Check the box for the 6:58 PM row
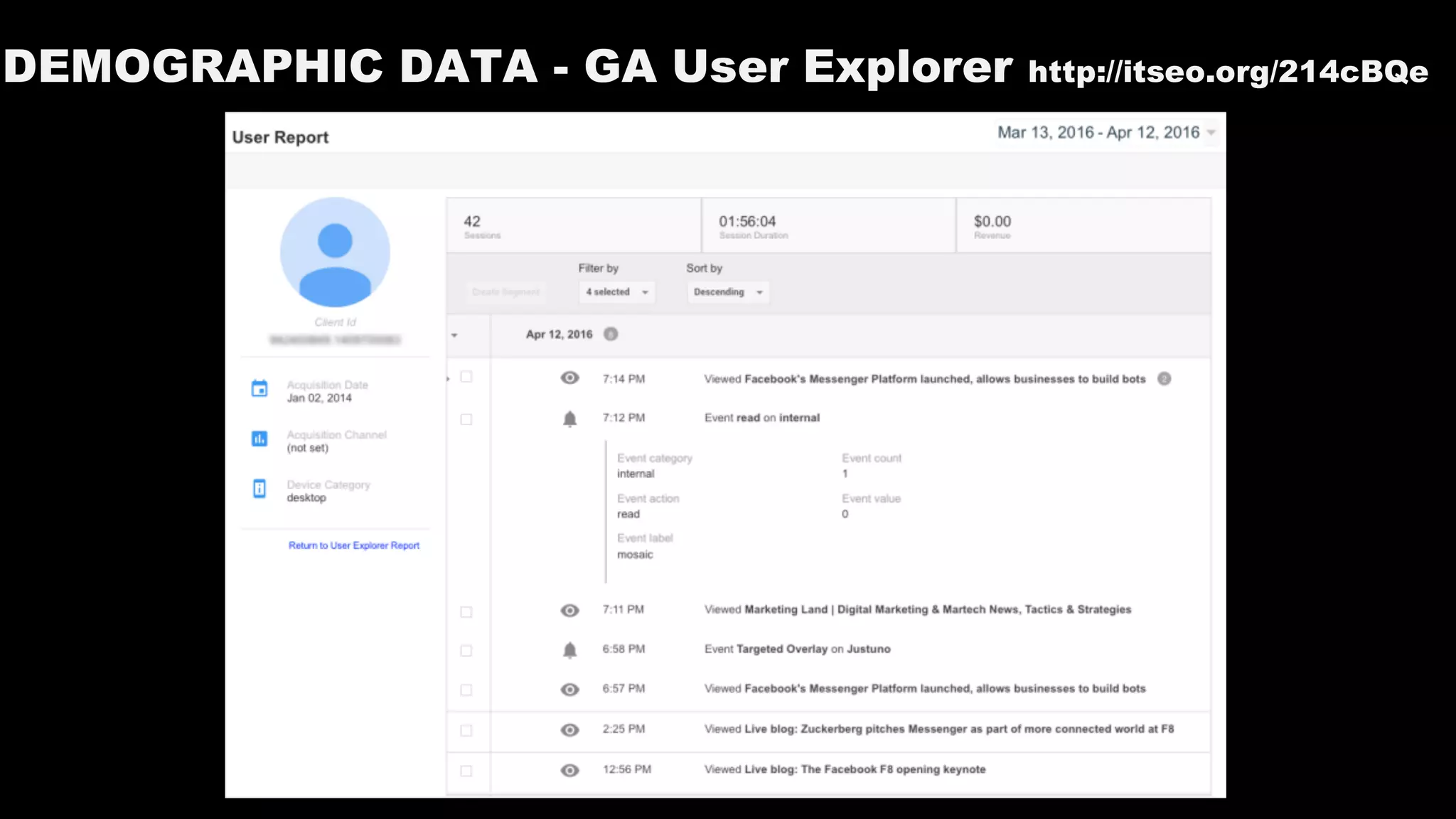The image size is (1456, 819). 466,651
